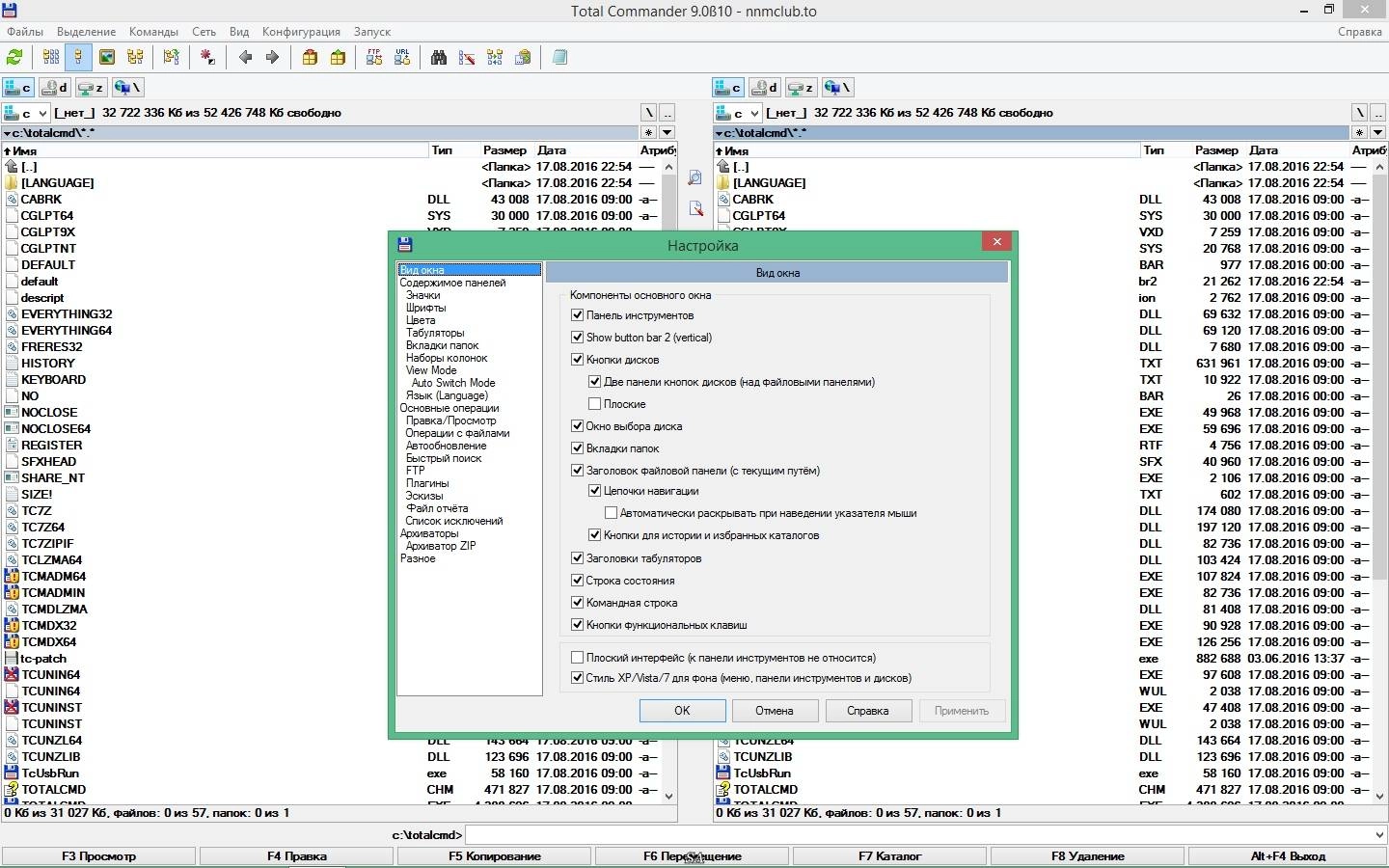Select 'Плагины' in settings category list
Screen dimensions: 1389x868
tap(427, 483)
